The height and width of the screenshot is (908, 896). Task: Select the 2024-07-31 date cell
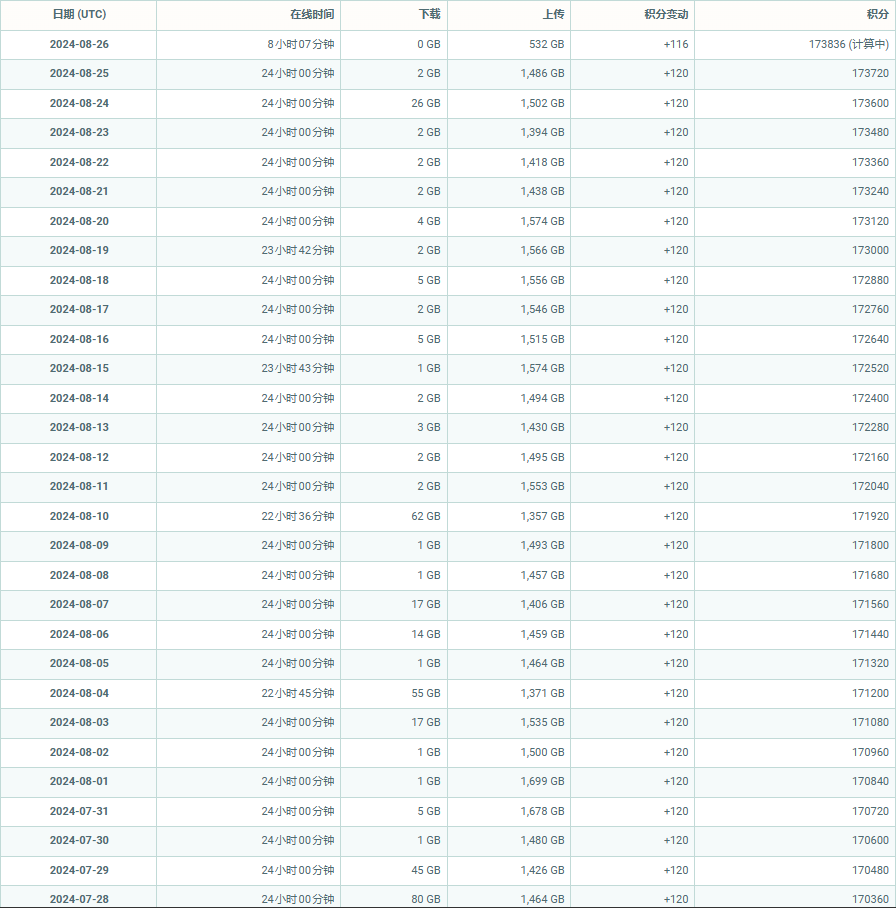[x=79, y=811]
